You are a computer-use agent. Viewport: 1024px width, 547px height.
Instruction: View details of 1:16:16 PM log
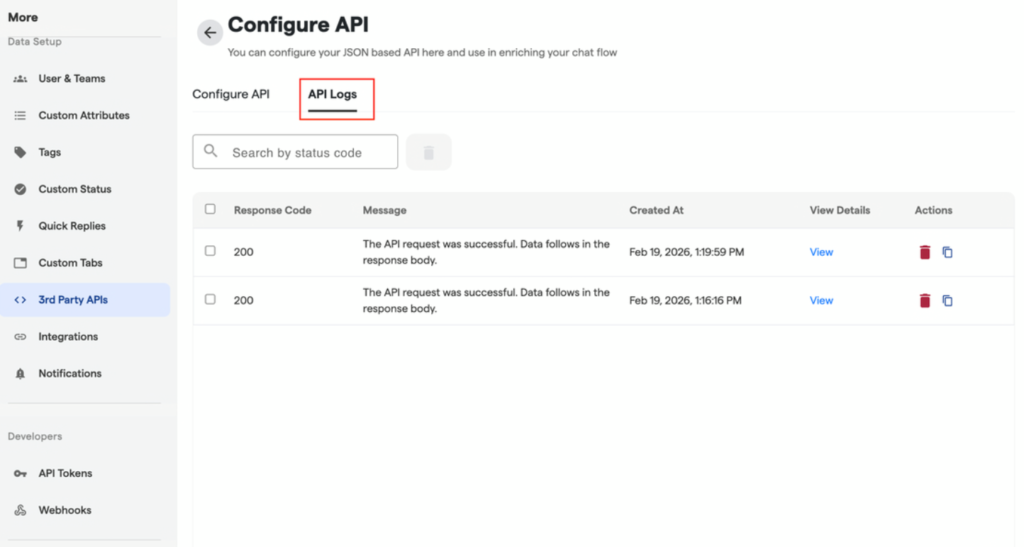pos(822,300)
